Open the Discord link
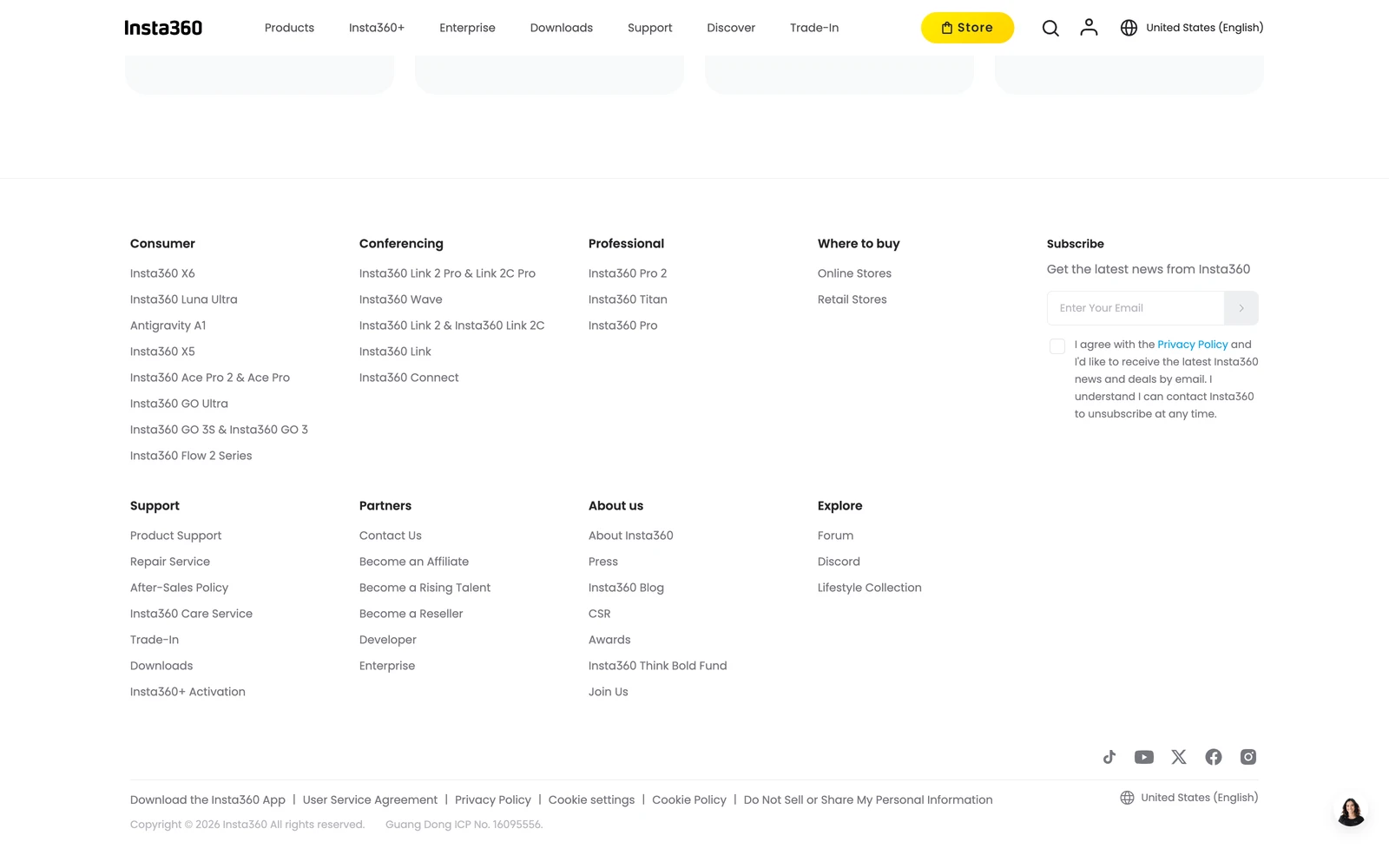 (839, 562)
